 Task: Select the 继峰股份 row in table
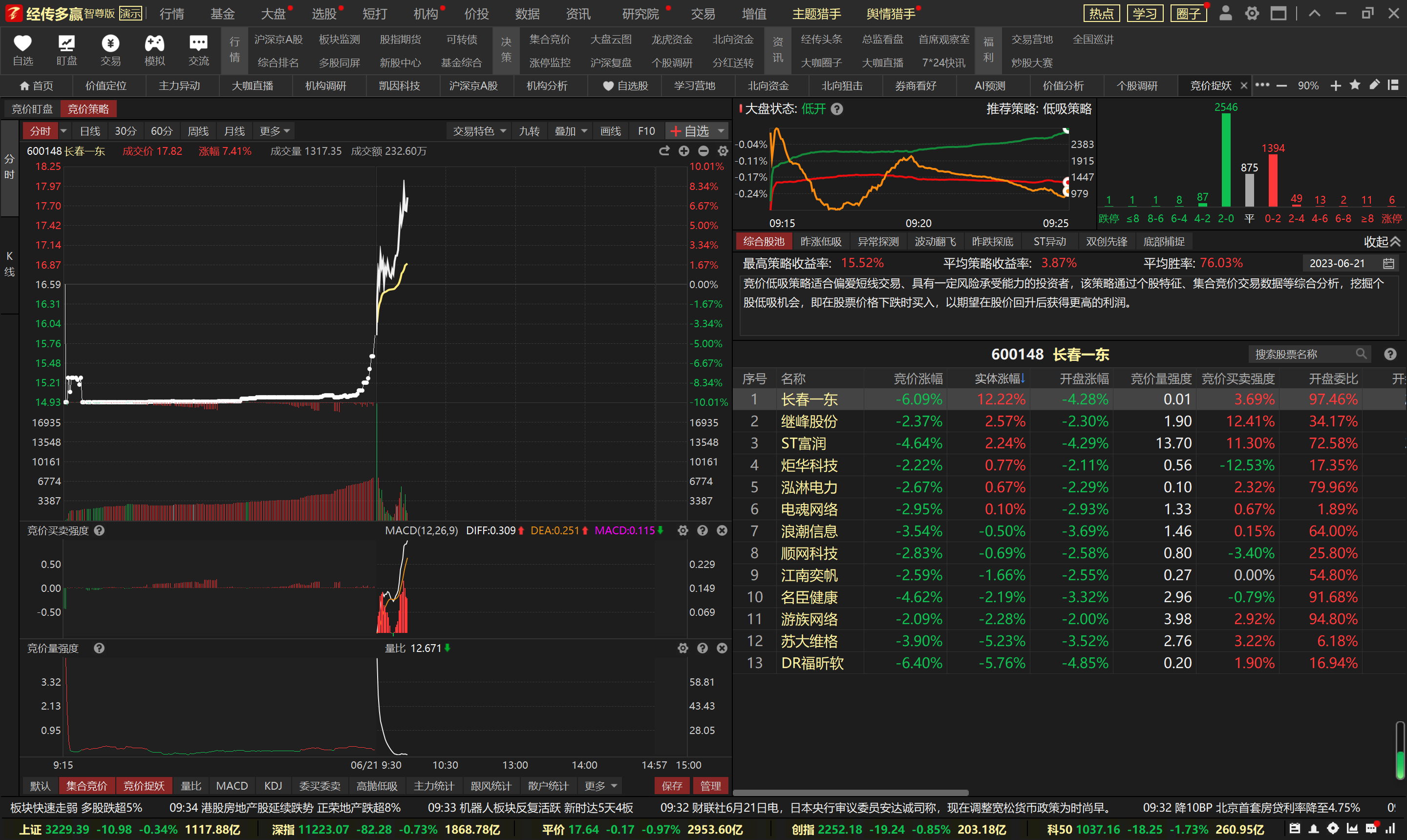coord(1069,421)
